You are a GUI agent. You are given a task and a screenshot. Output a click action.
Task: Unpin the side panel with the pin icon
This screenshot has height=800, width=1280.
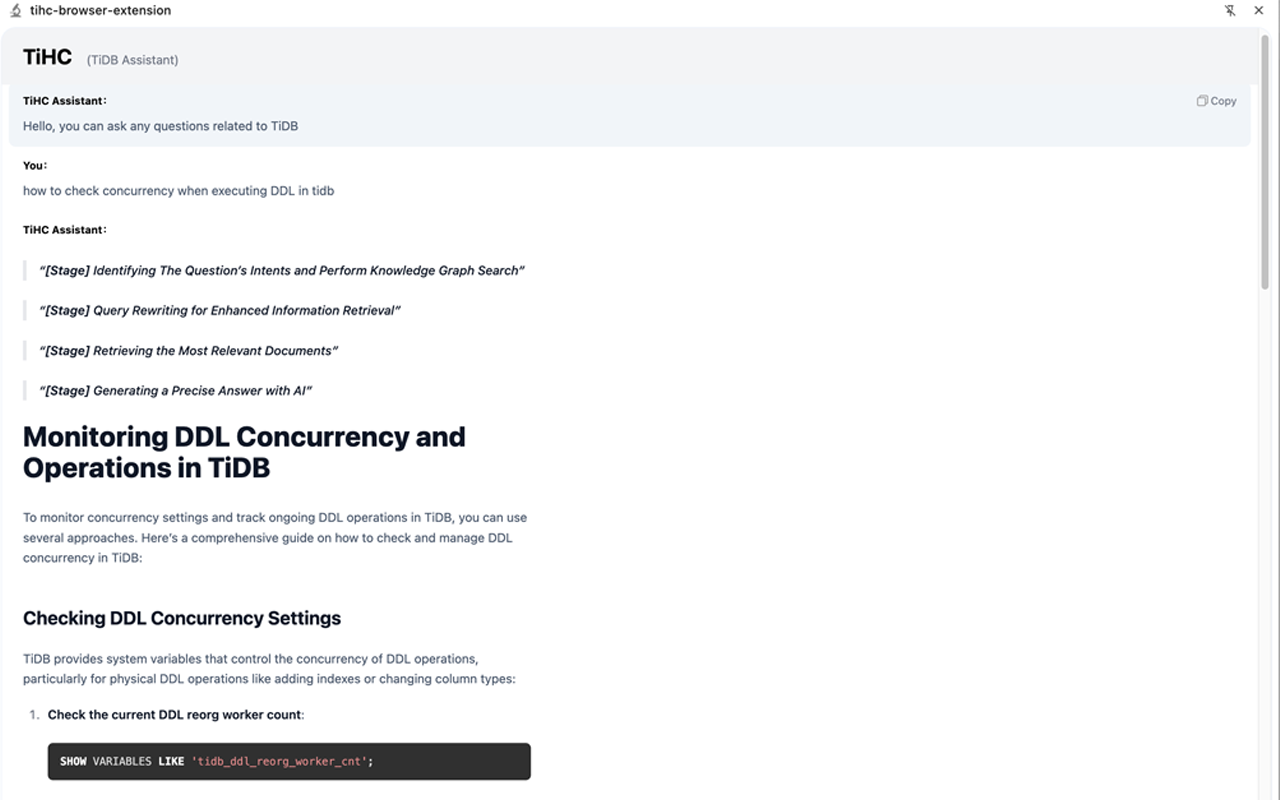(x=1230, y=11)
